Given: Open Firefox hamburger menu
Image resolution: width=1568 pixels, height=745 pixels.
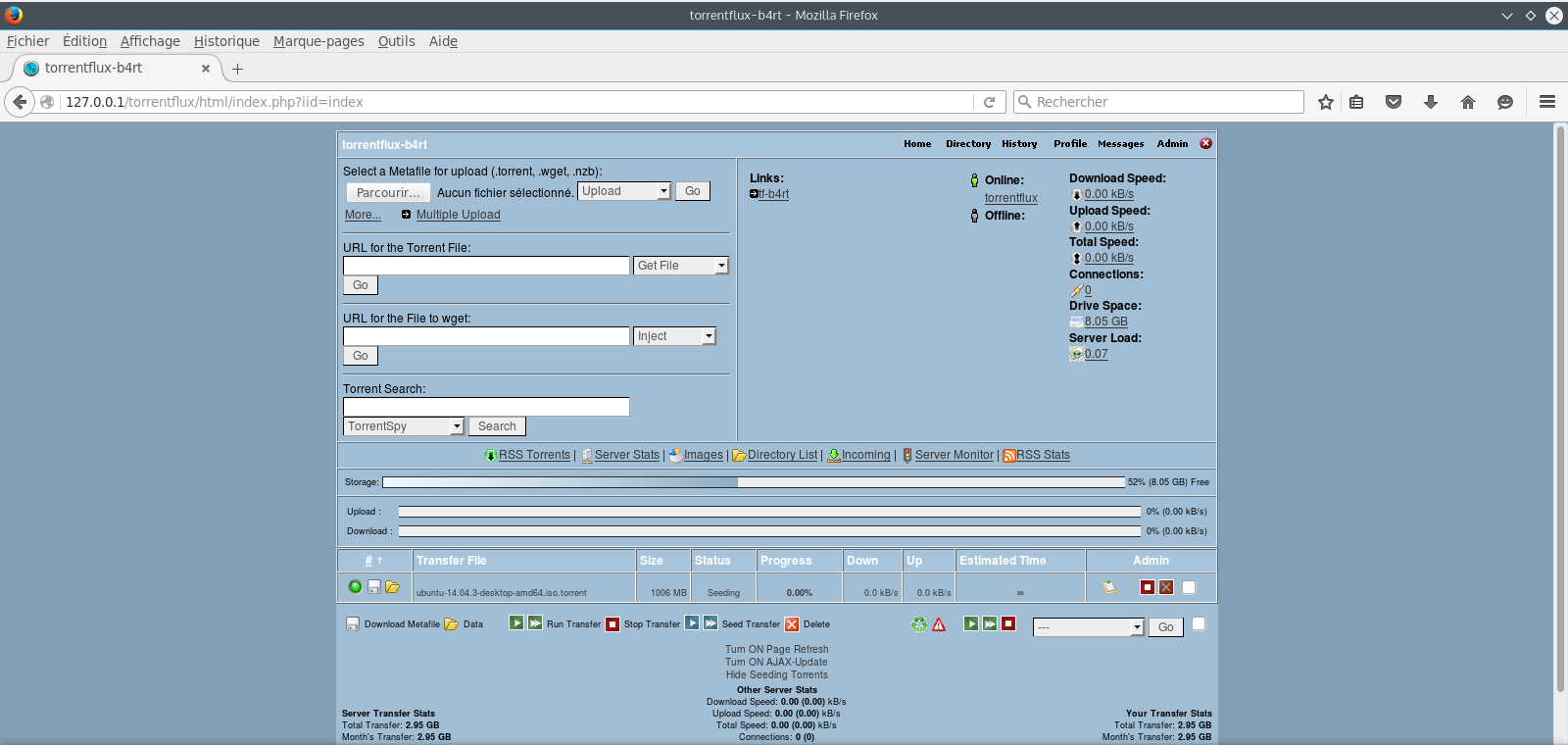Looking at the screenshot, I should (x=1547, y=102).
